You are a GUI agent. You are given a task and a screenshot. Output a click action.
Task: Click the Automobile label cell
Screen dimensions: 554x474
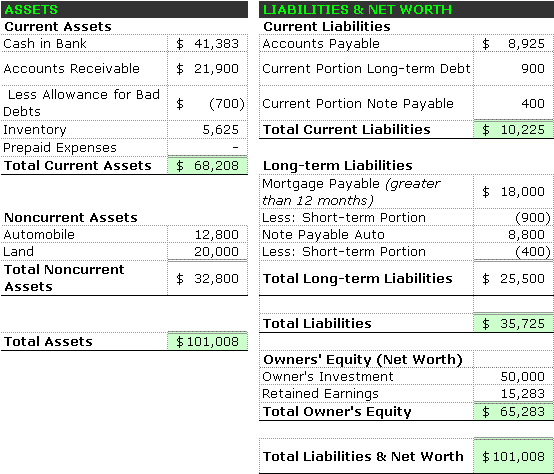(x=84, y=234)
